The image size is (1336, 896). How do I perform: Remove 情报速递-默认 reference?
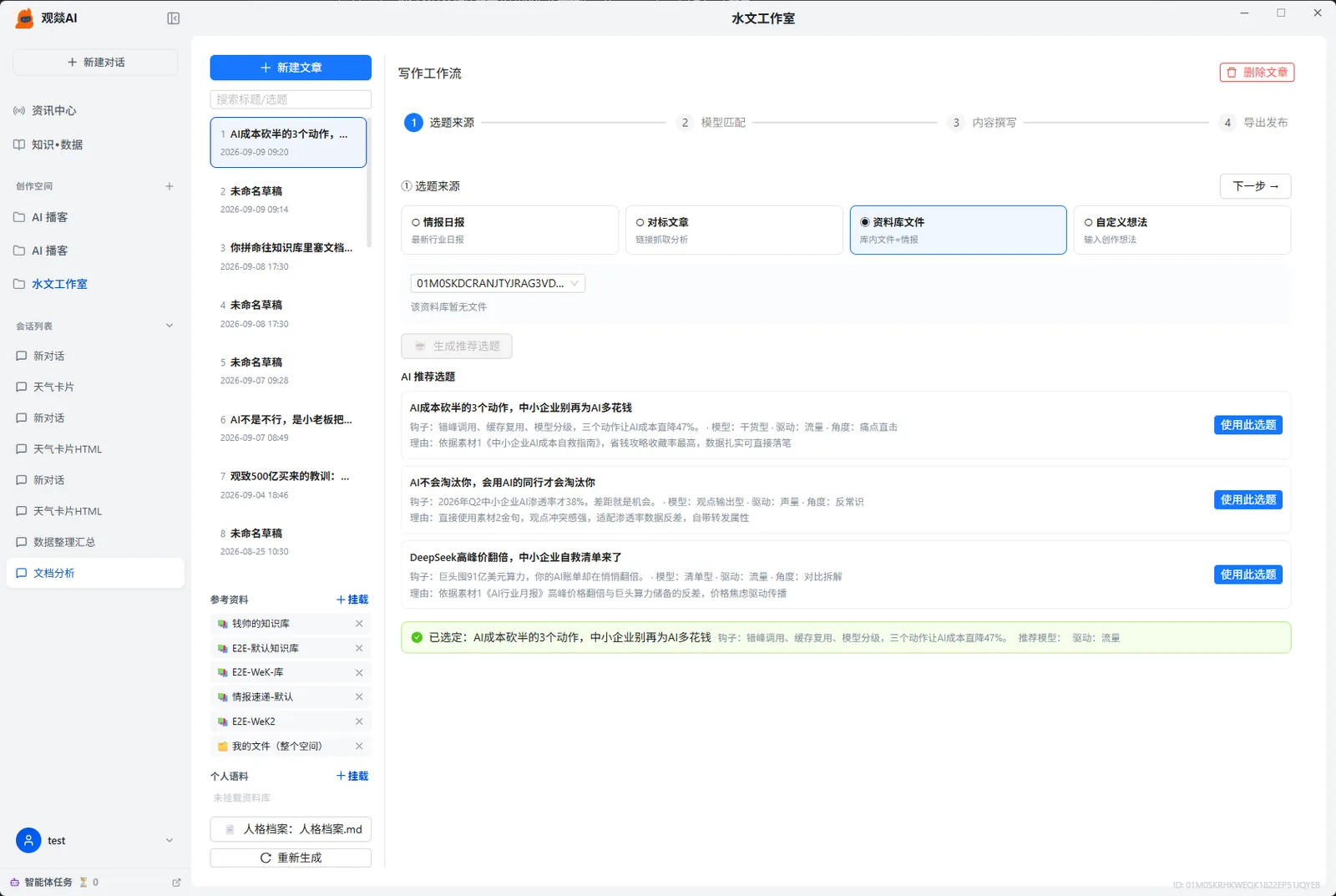tap(359, 696)
